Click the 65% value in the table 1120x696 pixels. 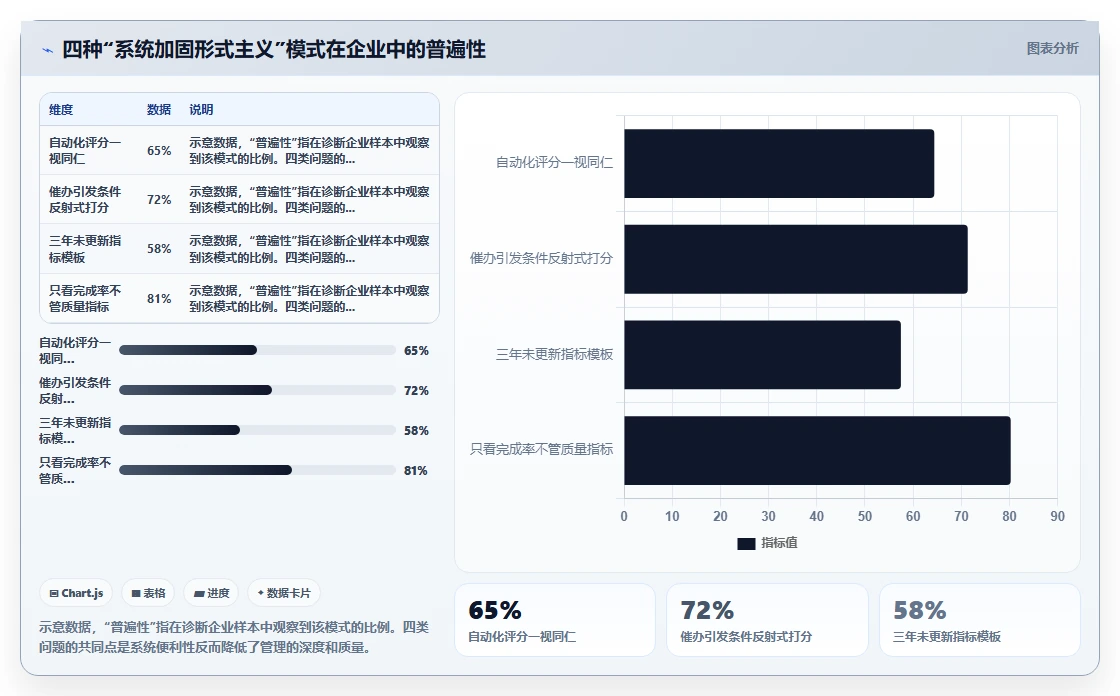click(x=159, y=151)
